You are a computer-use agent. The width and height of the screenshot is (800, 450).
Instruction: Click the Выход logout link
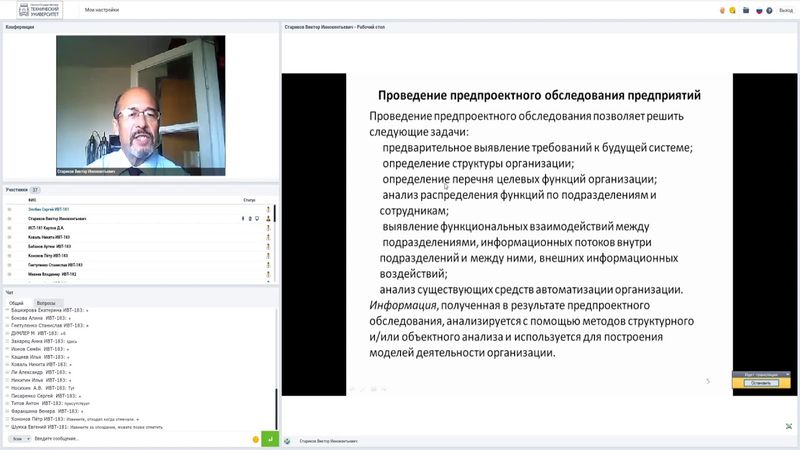pyautogui.click(x=786, y=10)
